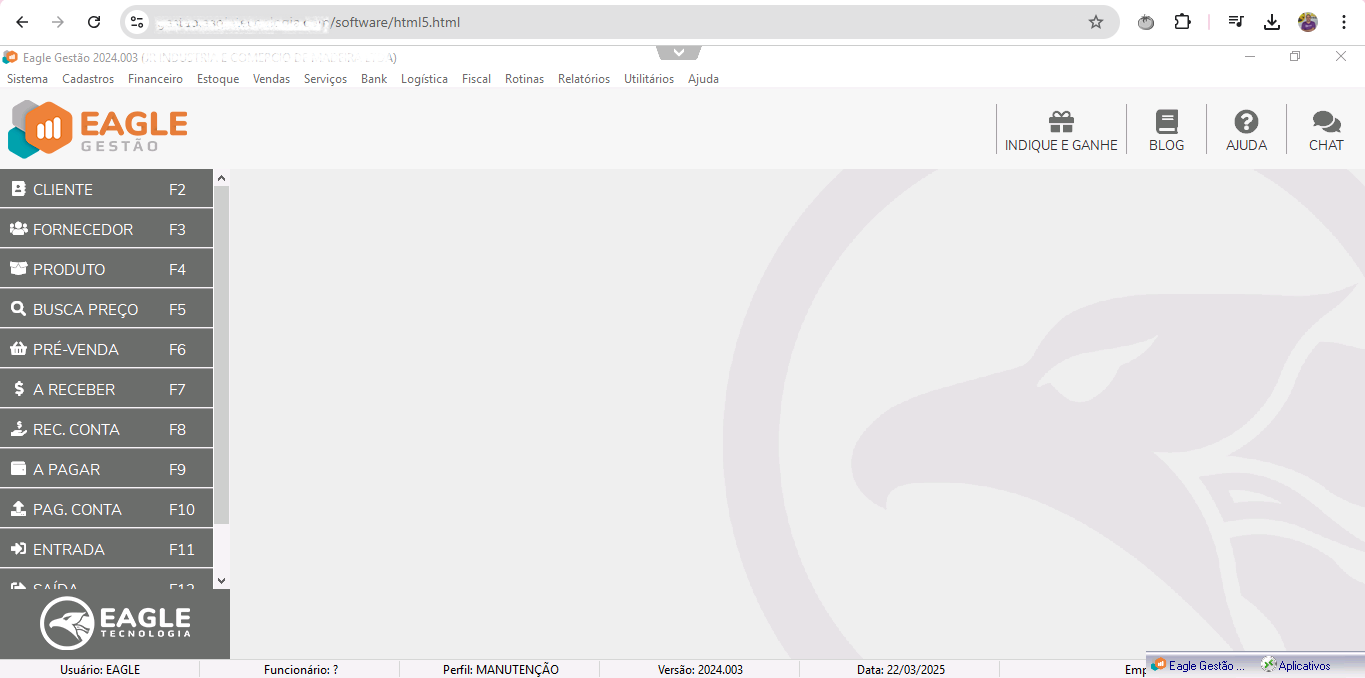Go back with the browser back arrow
This screenshot has width=1365, height=678.
(22, 22)
